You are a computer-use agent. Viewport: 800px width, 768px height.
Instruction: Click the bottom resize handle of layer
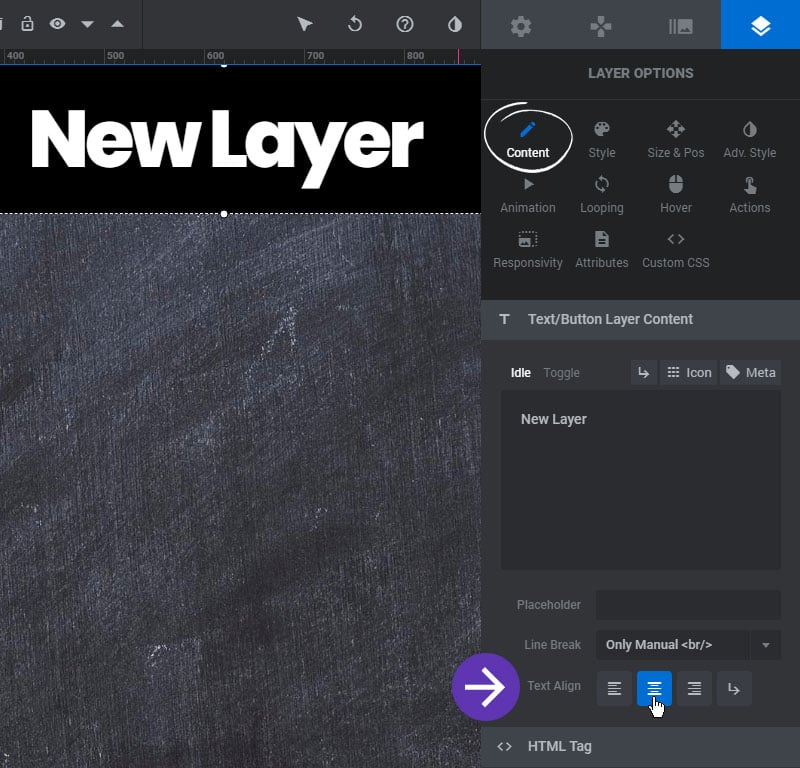point(224,214)
